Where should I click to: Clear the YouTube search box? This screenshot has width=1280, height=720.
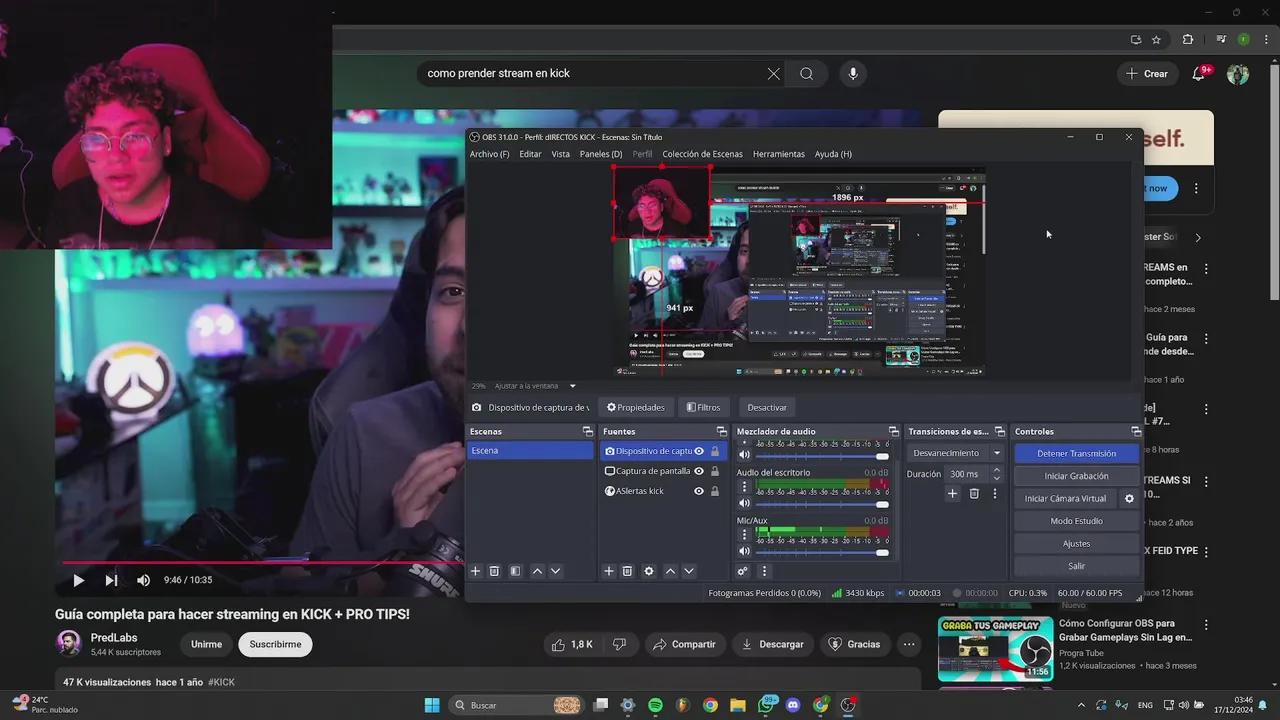(773, 73)
